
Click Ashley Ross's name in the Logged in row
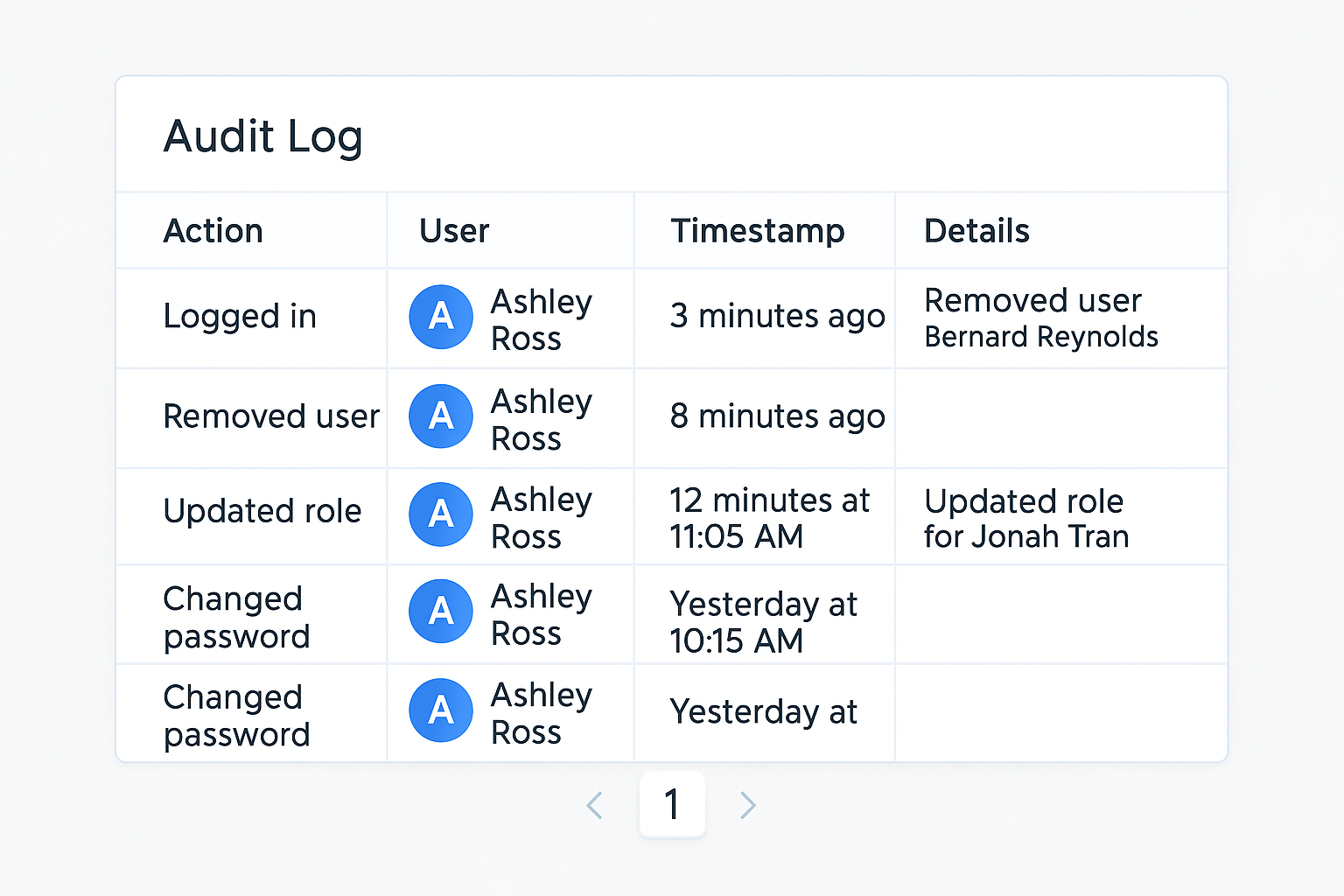(542, 317)
